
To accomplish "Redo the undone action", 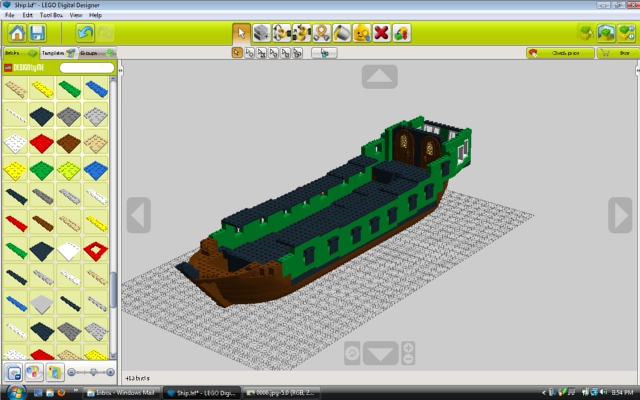I will [105, 33].
